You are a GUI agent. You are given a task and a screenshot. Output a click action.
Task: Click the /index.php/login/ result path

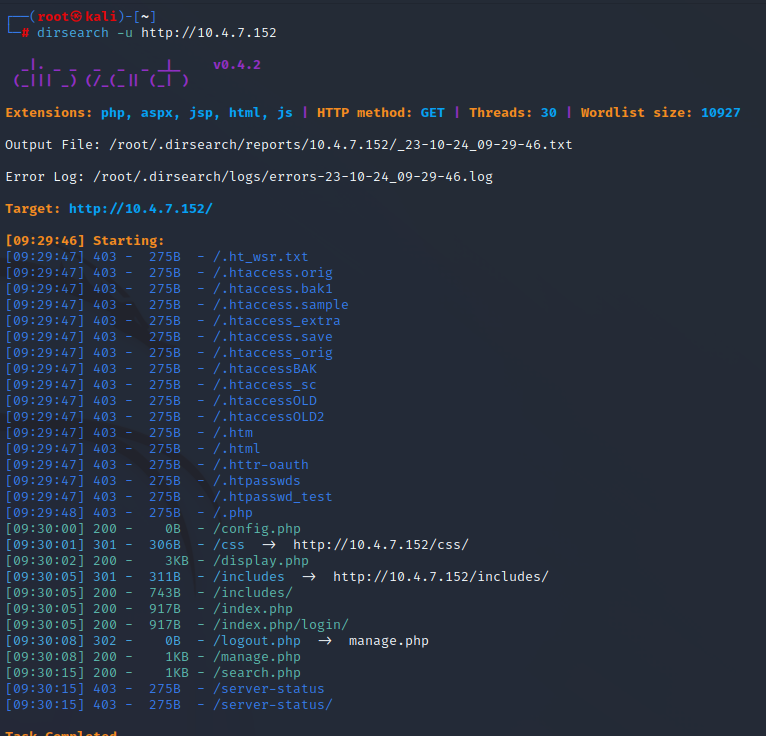click(281, 625)
